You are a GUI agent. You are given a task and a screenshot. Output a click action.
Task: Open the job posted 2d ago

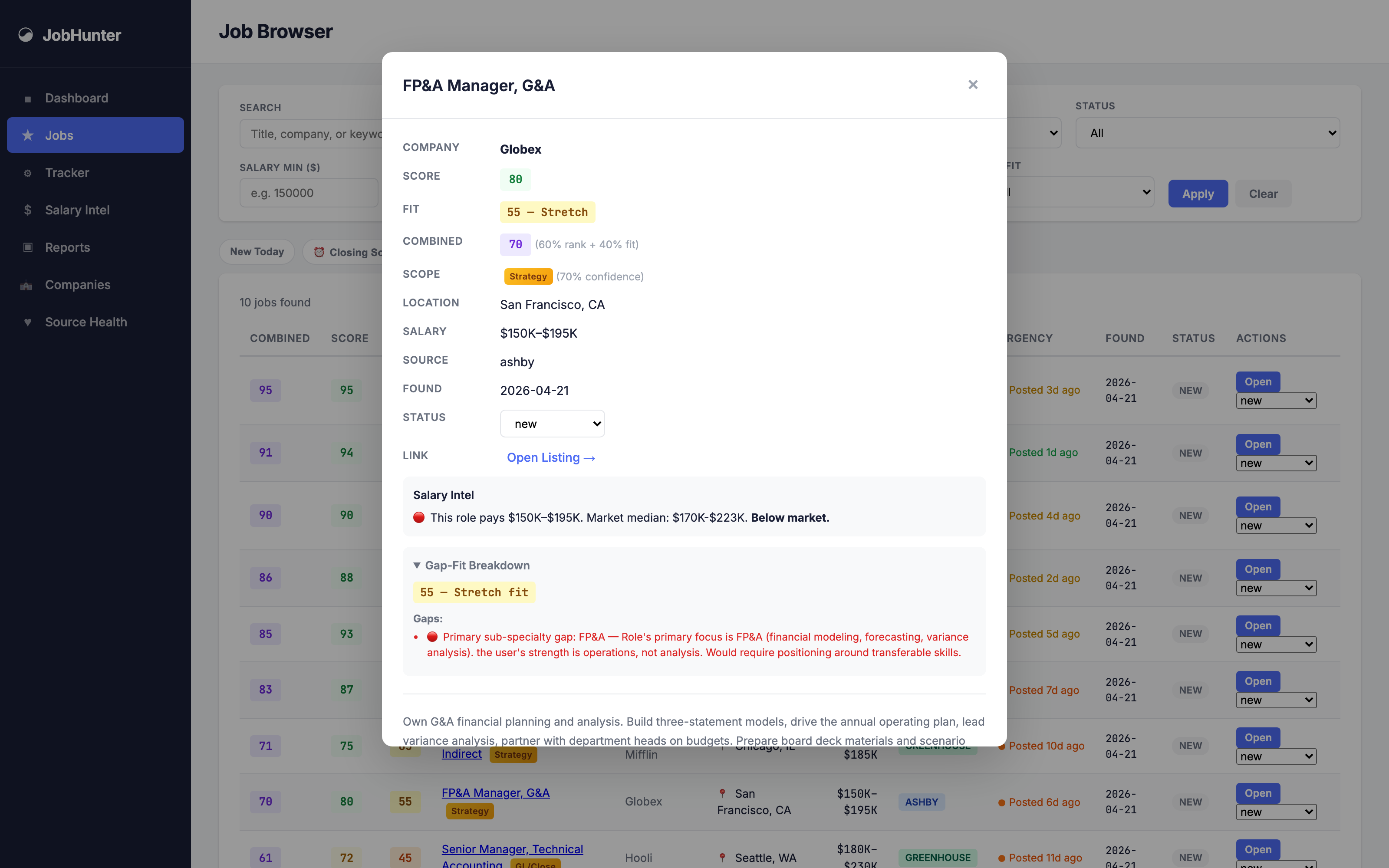[x=1257, y=569]
